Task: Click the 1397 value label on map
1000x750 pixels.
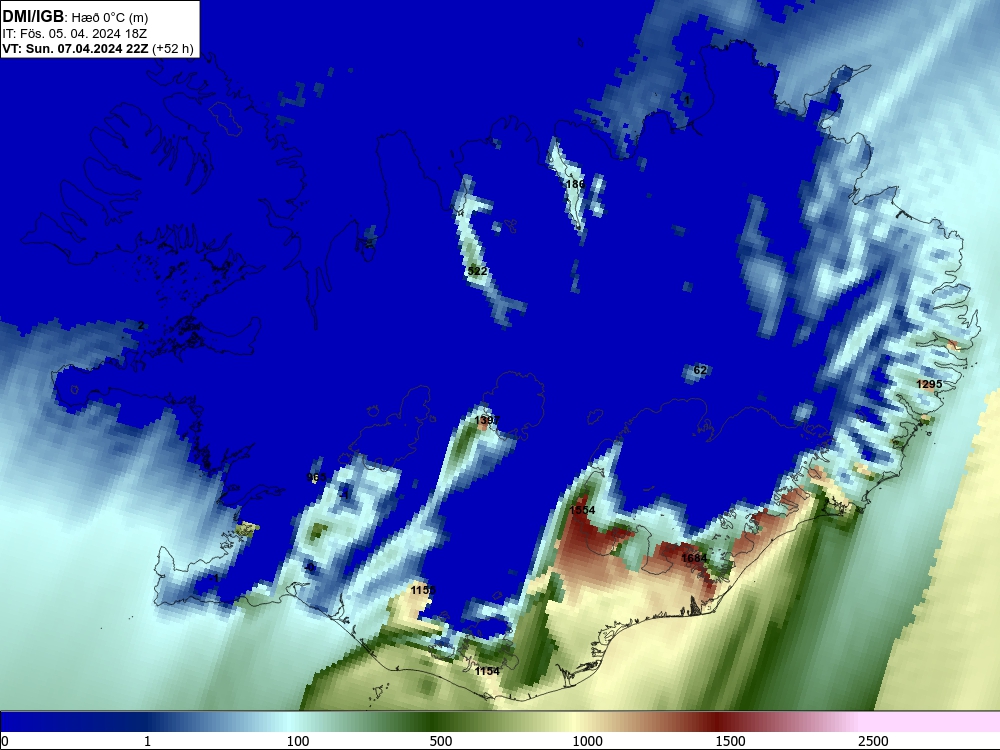Action: (x=487, y=420)
